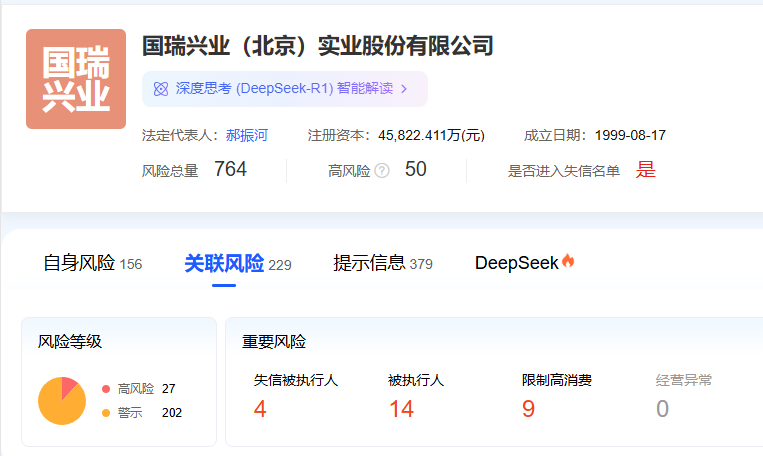Open the 限制高消费 count 9
Screen dimensions: 763x456
pos(528,409)
